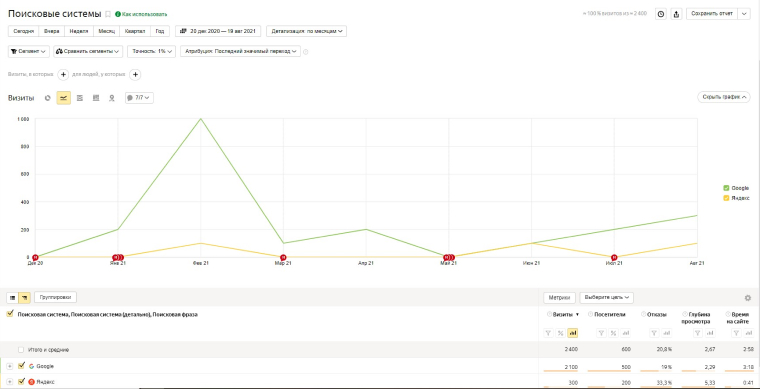Open the map chart view icon
The width and height of the screenshot is (760, 389).
tap(111, 98)
